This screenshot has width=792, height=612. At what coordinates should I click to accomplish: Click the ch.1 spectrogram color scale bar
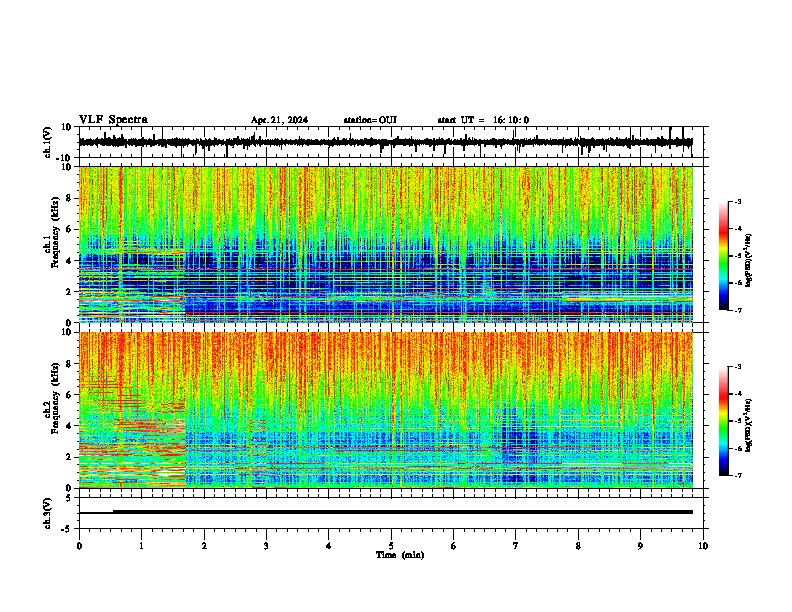[x=723, y=256]
